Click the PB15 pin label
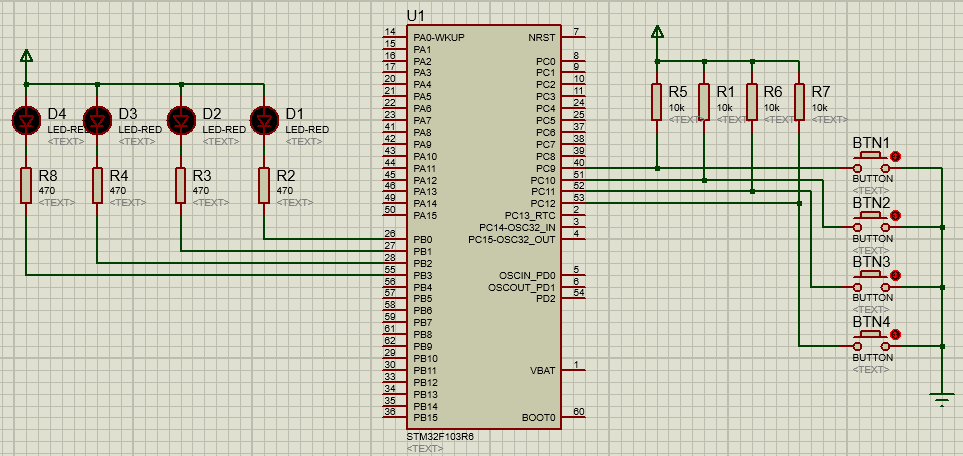This screenshot has width=963, height=456. click(425, 419)
